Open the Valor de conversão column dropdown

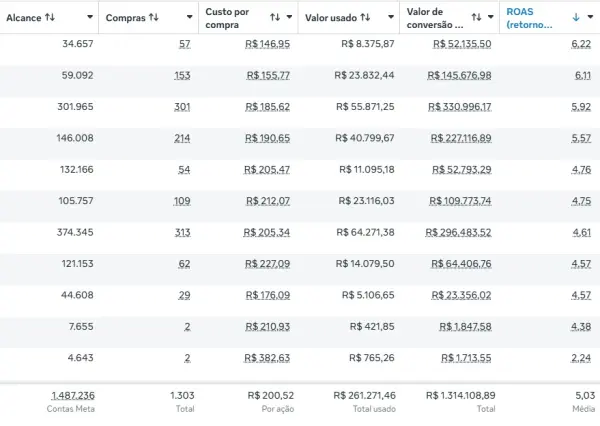click(x=491, y=17)
